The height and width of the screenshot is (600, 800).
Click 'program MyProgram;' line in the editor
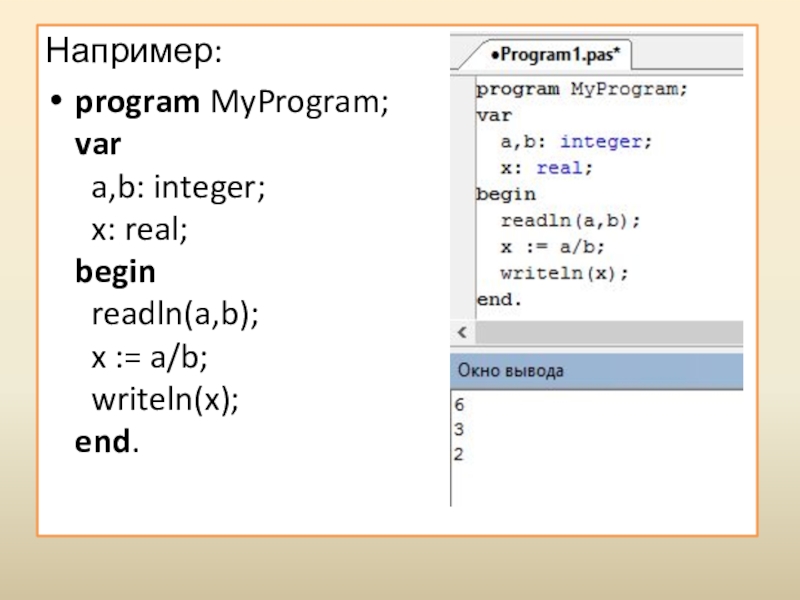pos(582,89)
